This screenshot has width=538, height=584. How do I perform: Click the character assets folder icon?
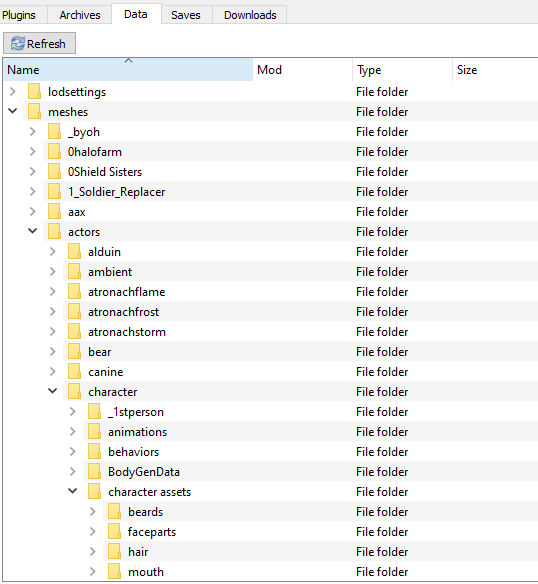95,492
